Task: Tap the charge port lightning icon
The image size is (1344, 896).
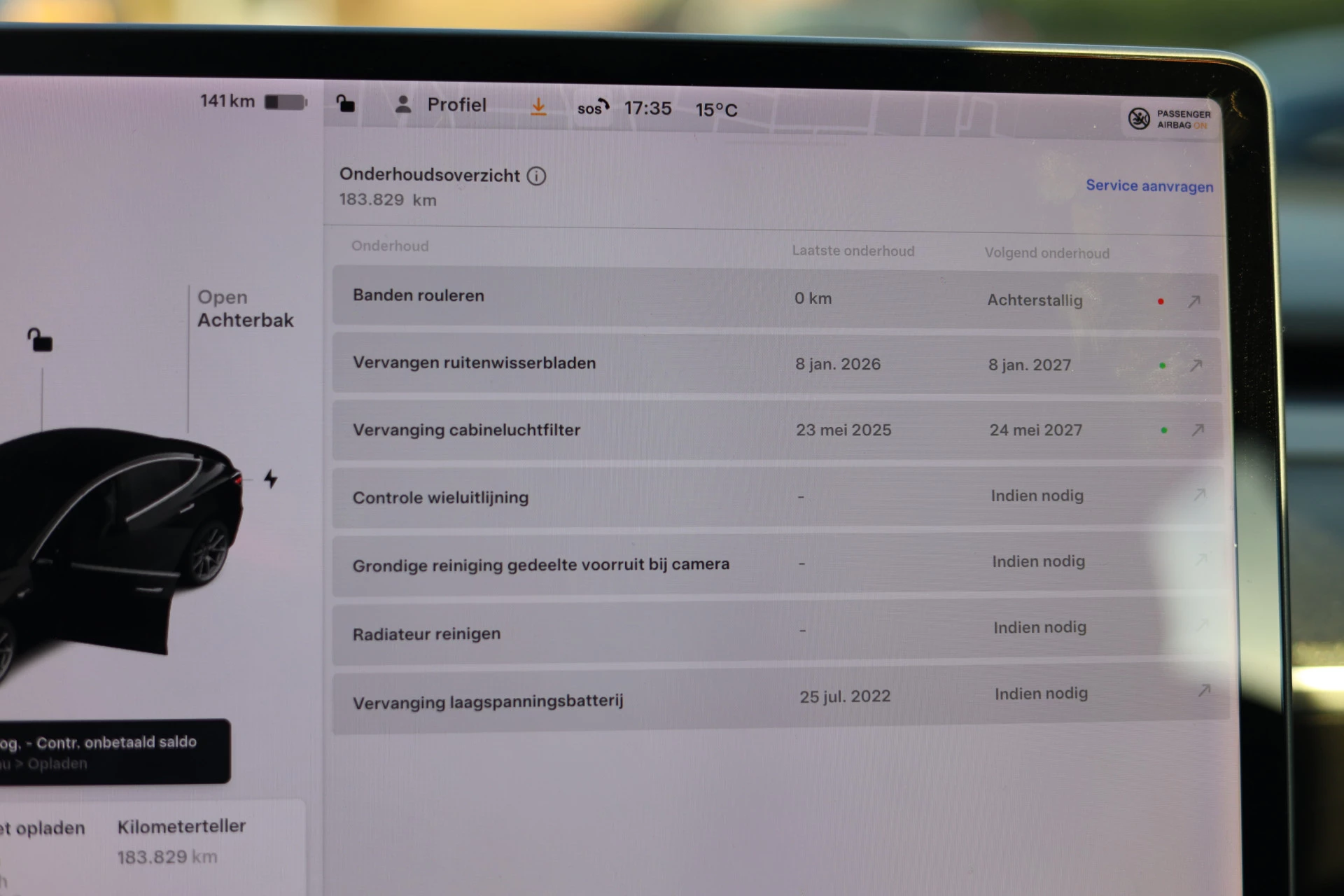Action: pyautogui.click(x=271, y=479)
